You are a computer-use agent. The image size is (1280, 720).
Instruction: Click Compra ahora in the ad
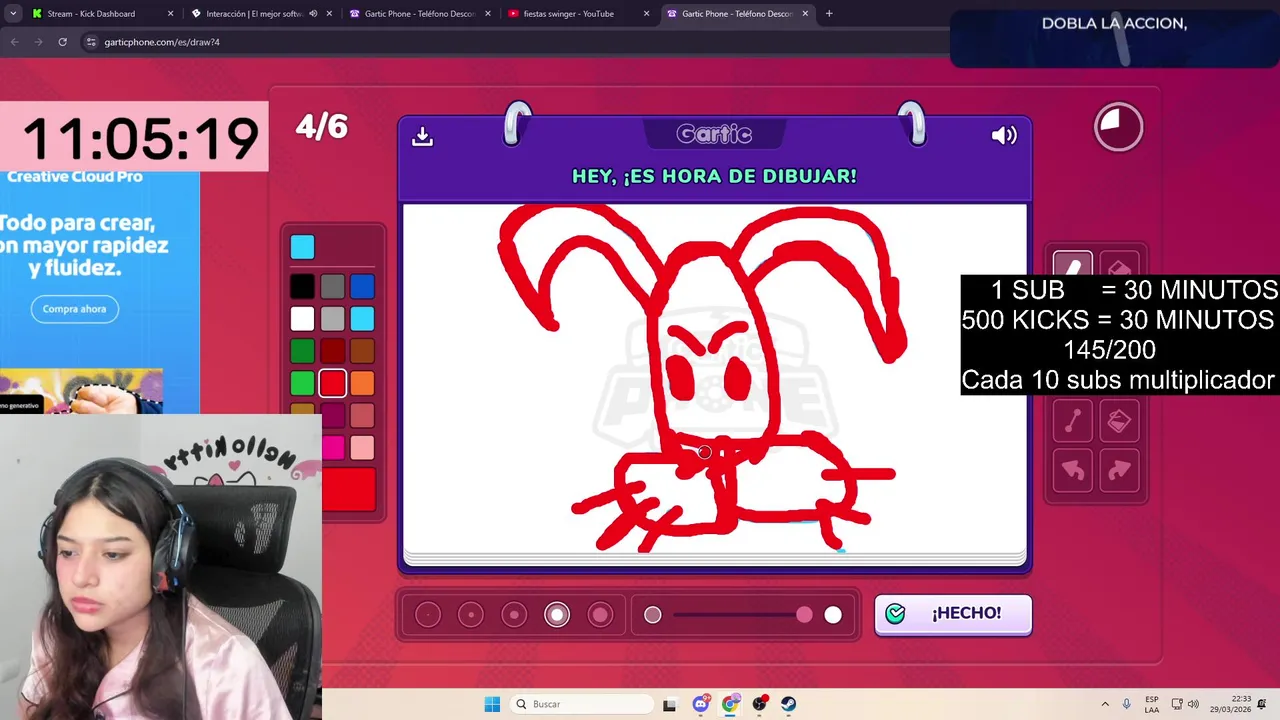tap(74, 309)
